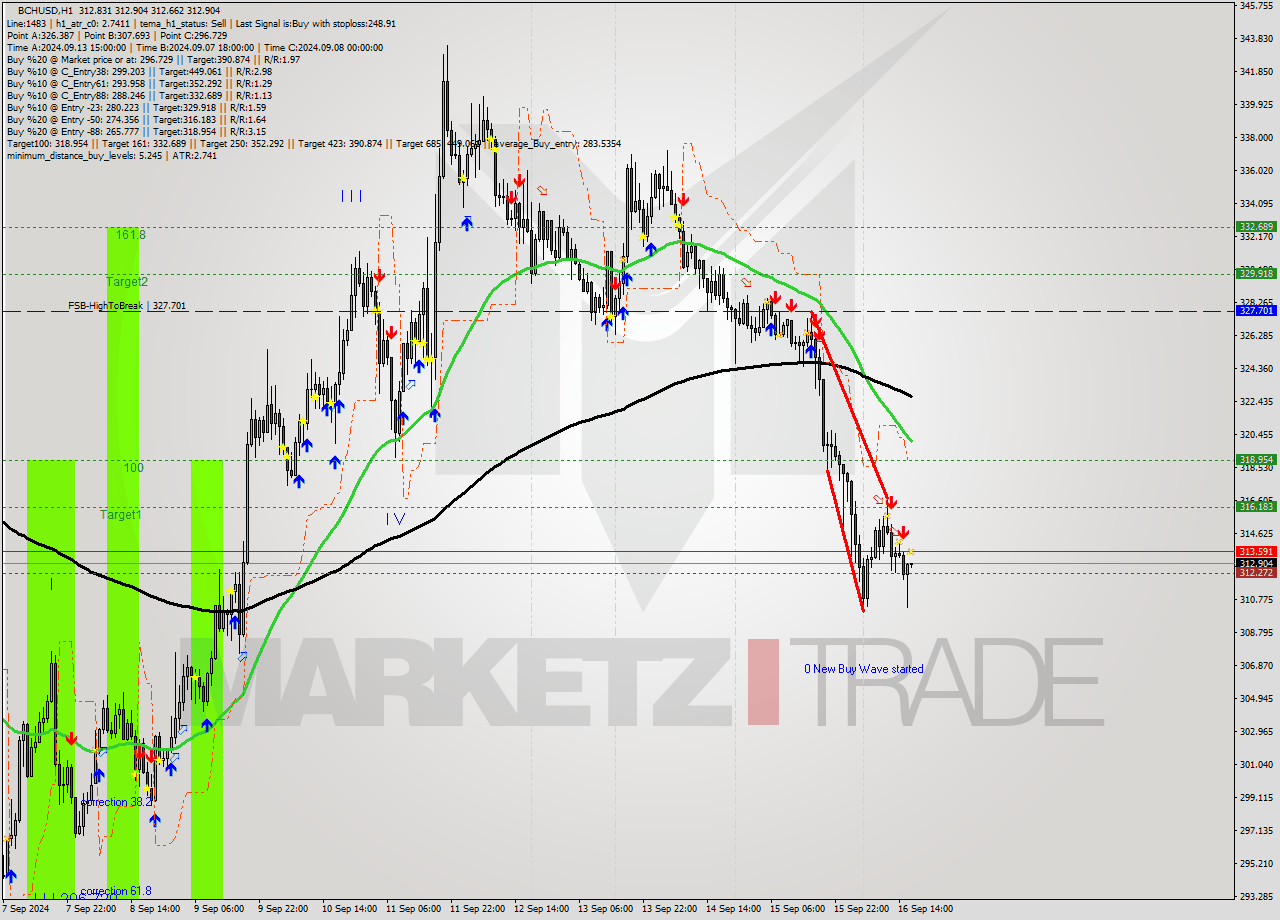
Task: Click the '8 Sep 14:00' time axis label
Action: tap(155, 909)
